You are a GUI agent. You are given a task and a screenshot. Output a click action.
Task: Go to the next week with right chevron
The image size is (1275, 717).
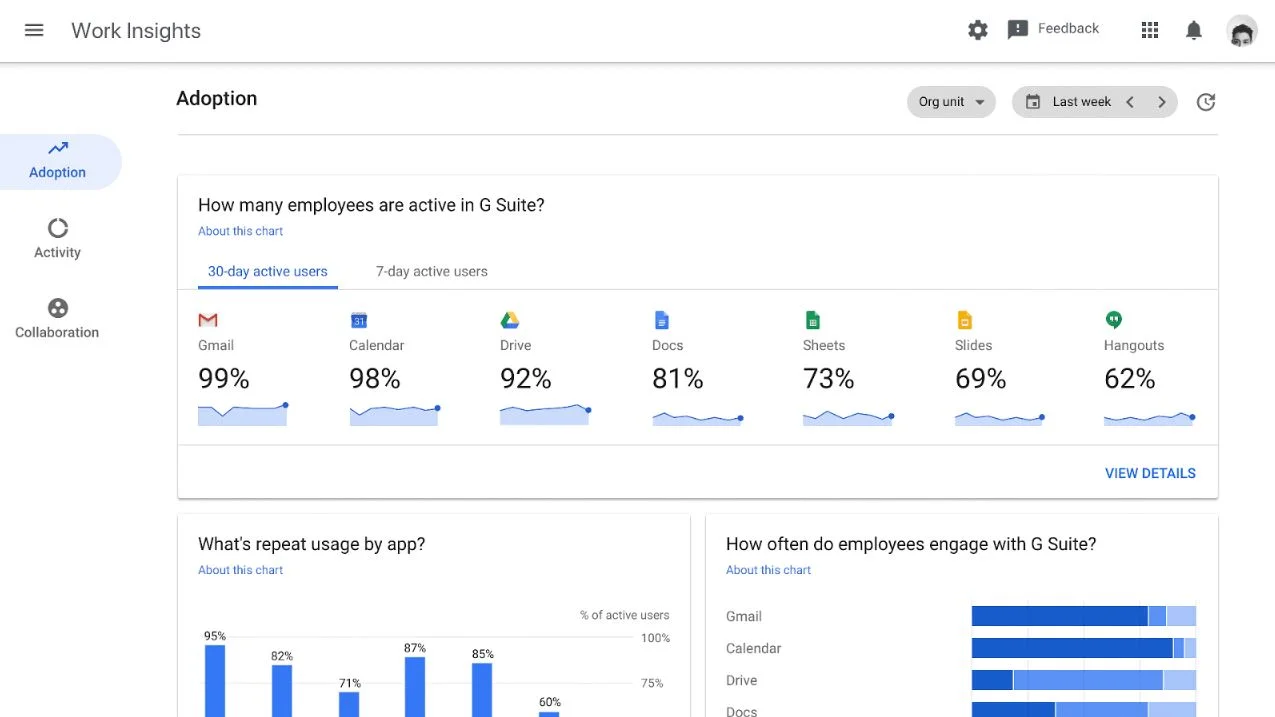[1161, 102]
